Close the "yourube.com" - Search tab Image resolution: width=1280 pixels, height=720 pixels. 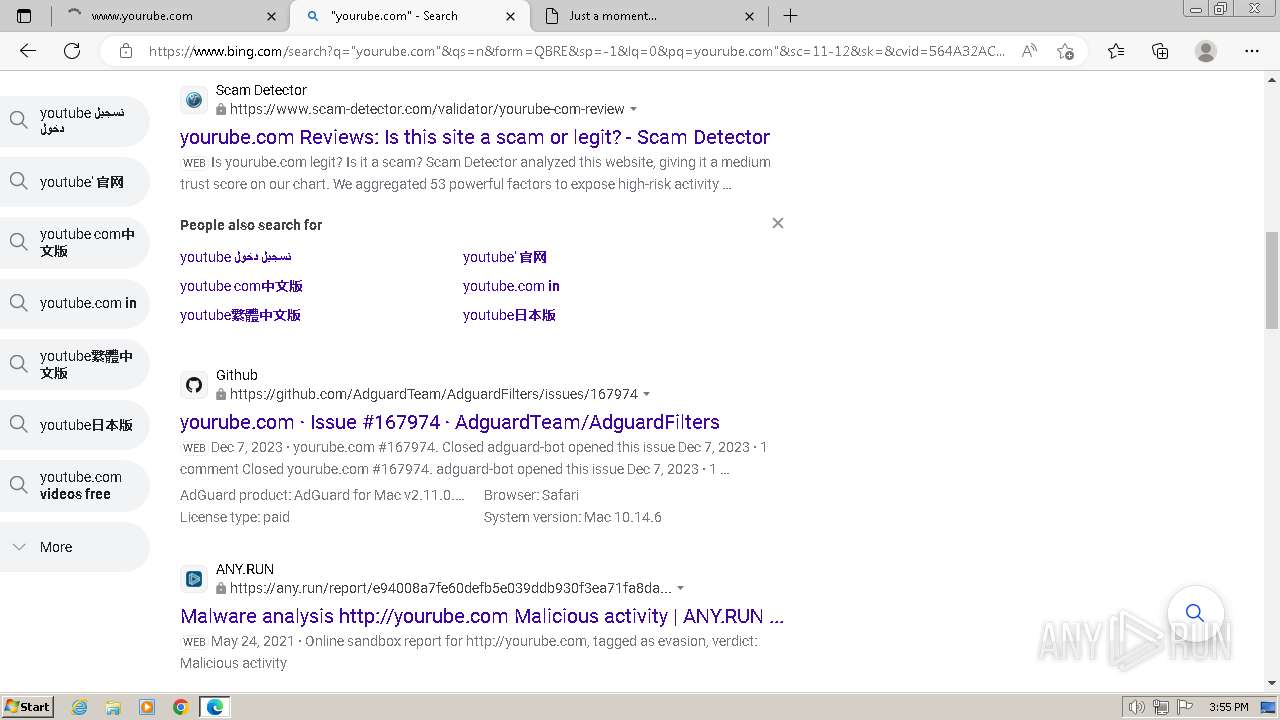[x=511, y=16]
